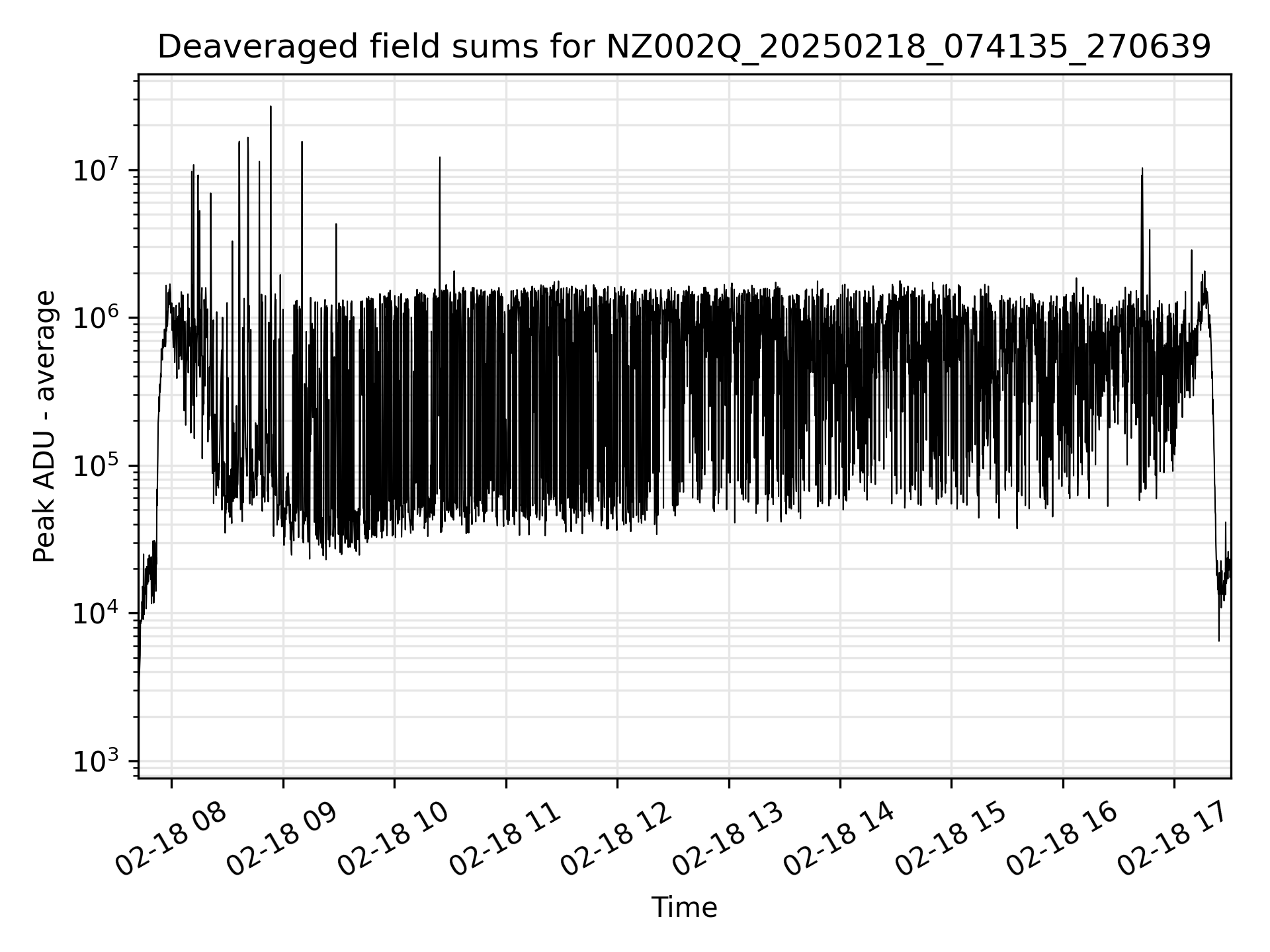Click the y tick label 10^3
The width and height of the screenshot is (1270, 952).
pyautogui.click(x=95, y=761)
